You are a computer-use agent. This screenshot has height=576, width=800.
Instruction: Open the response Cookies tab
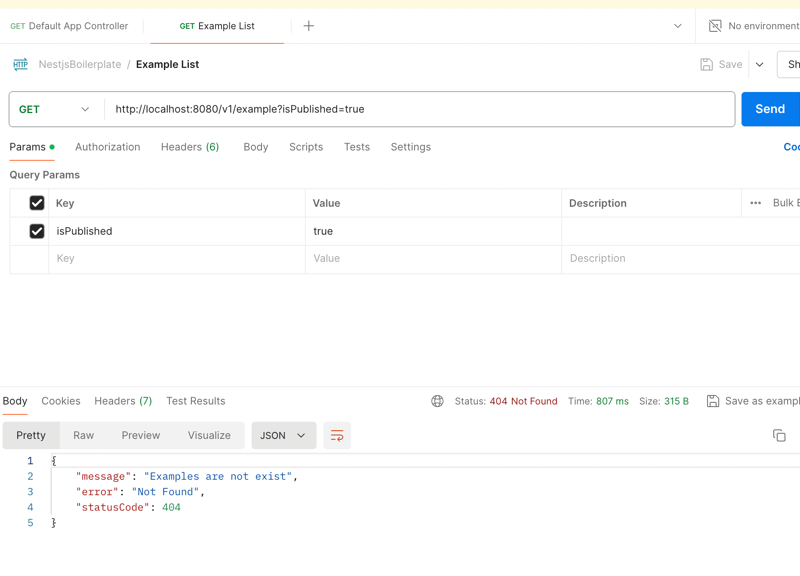pos(61,401)
